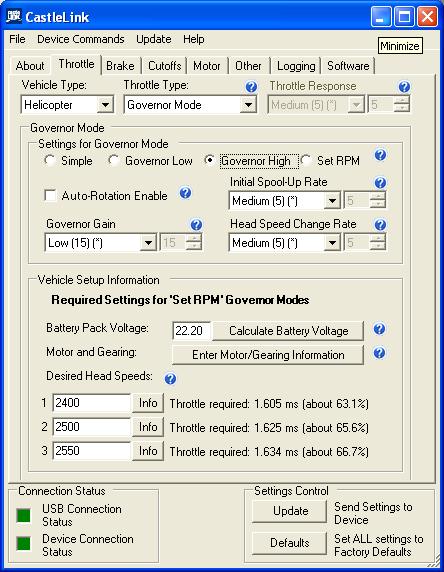Expand the Vehicle Type dropdown
Screen dimensions: 444x572
tap(105, 105)
